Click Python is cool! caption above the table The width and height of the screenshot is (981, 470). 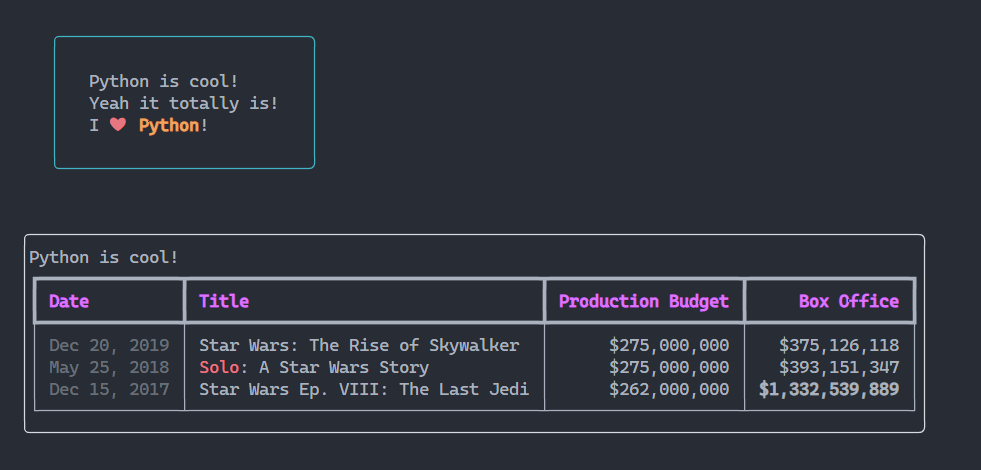click(x=104, y=257)
